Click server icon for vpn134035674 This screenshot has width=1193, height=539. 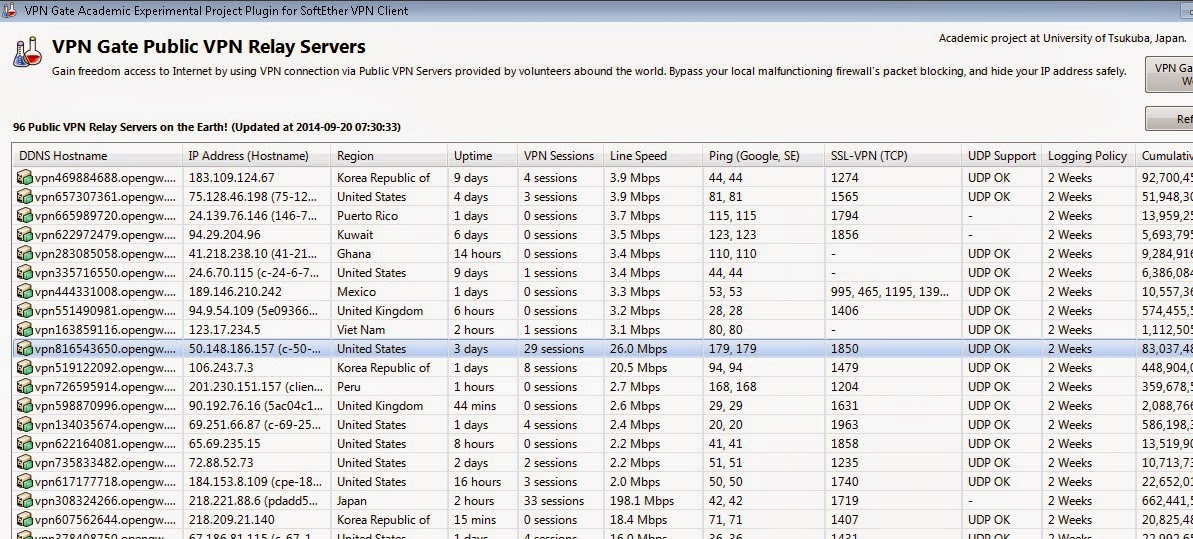point(24,426)
